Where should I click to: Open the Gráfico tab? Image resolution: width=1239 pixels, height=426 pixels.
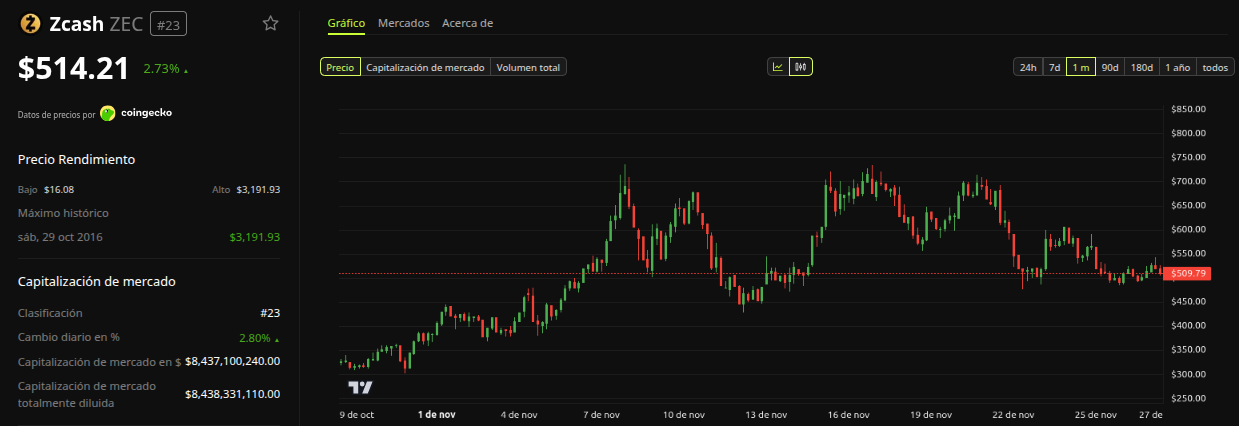(x=346, y=22)
